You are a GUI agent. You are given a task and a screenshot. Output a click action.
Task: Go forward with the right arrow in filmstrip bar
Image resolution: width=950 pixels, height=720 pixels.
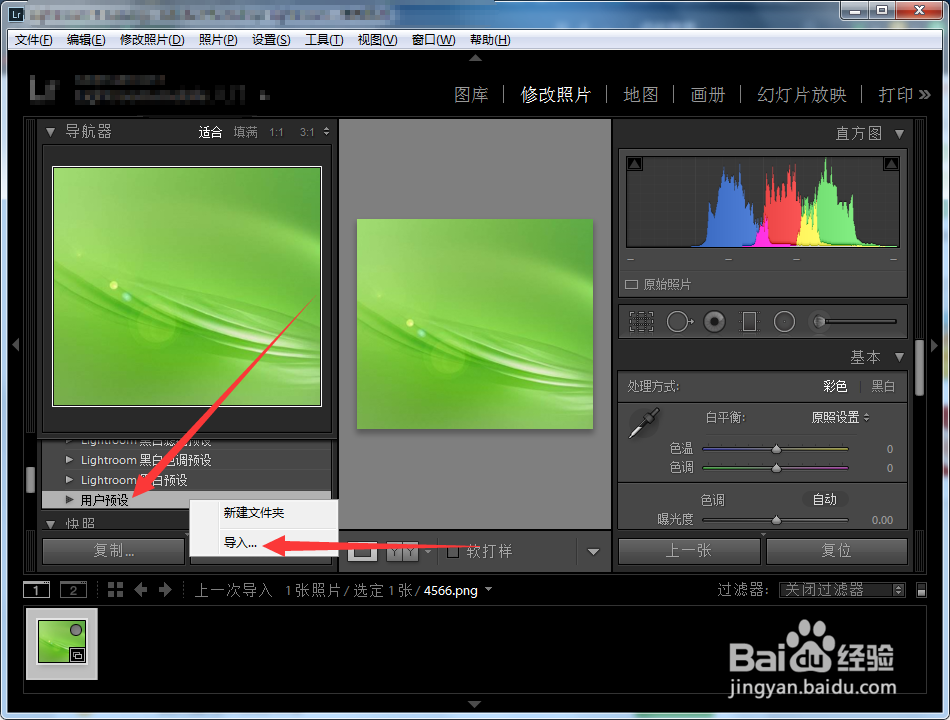click(x=165, y=590)
